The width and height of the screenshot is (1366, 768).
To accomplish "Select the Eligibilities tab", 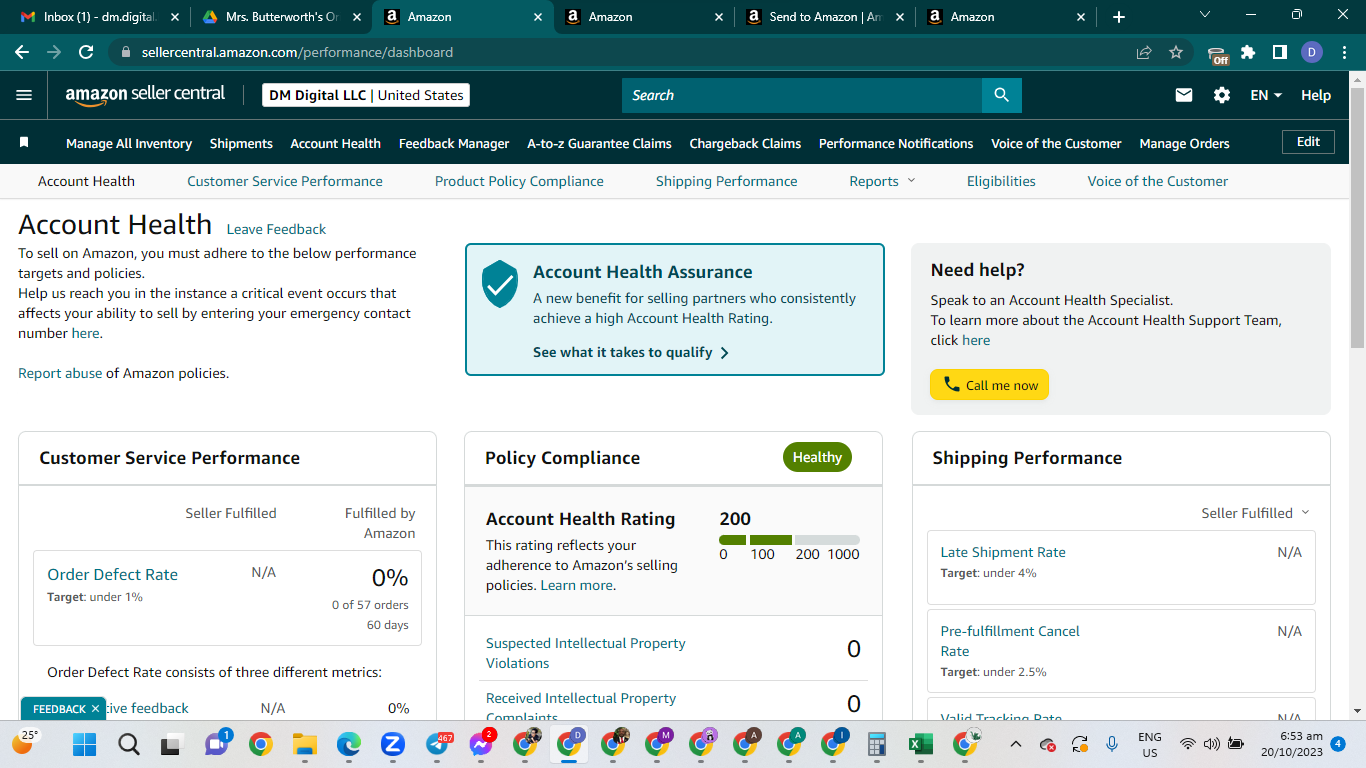I will pos(1001,181).
